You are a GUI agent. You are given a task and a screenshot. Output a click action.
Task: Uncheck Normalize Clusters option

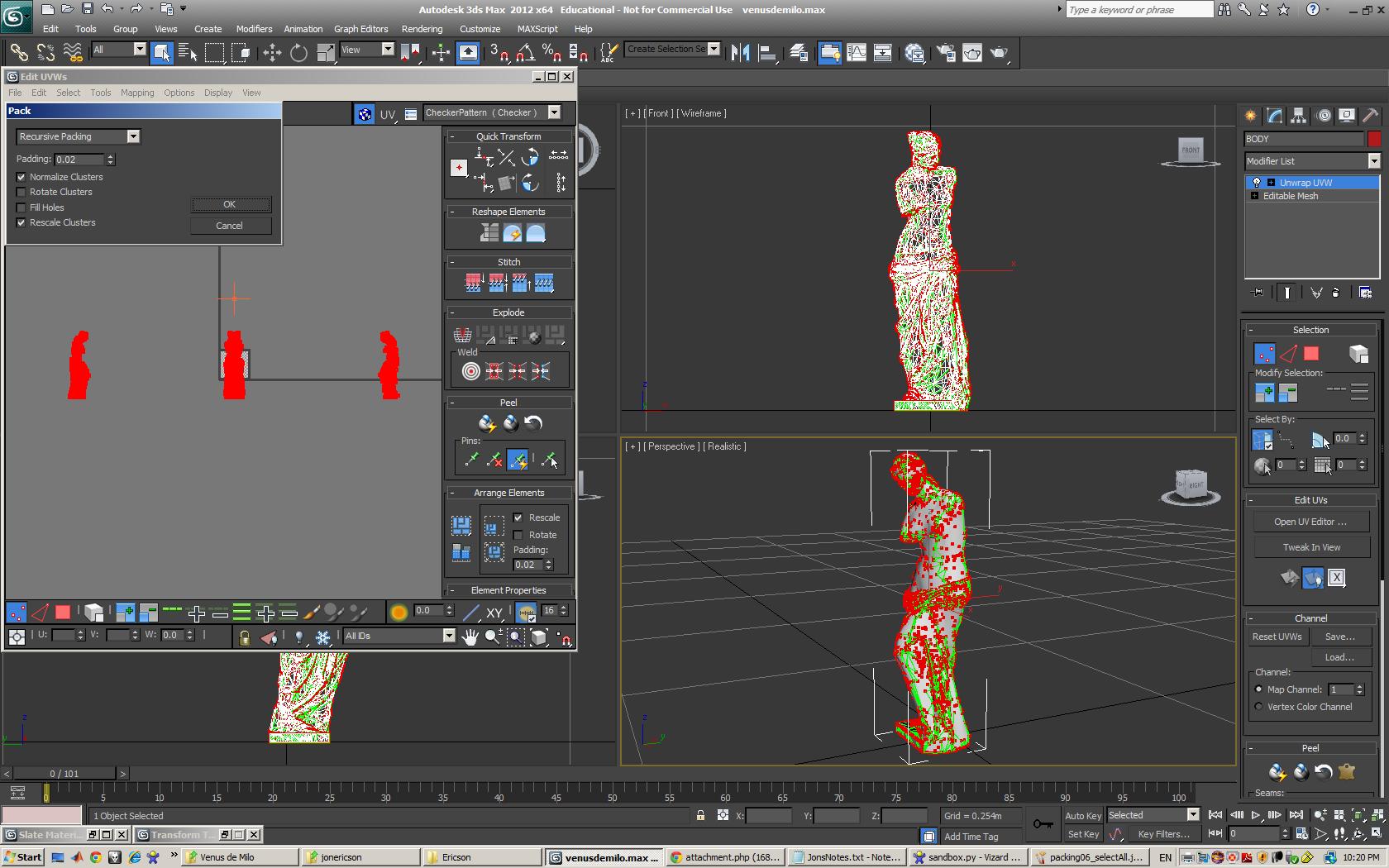(x=21, y=177)
